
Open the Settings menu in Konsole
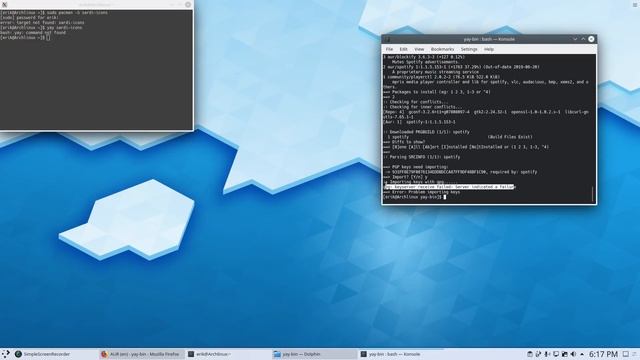pos(469,49)
